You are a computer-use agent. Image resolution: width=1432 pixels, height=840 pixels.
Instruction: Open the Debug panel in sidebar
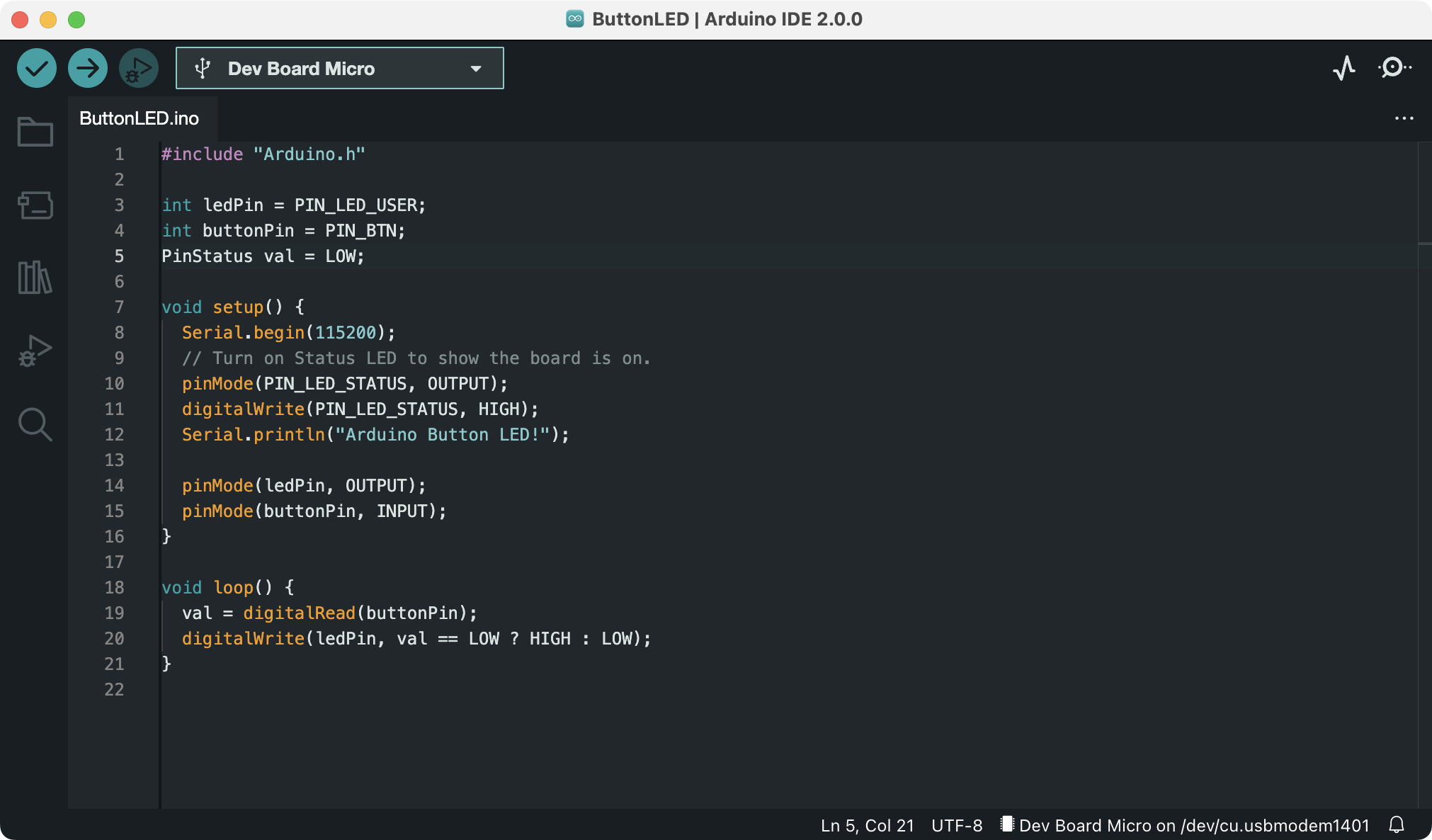pos(35,351)
